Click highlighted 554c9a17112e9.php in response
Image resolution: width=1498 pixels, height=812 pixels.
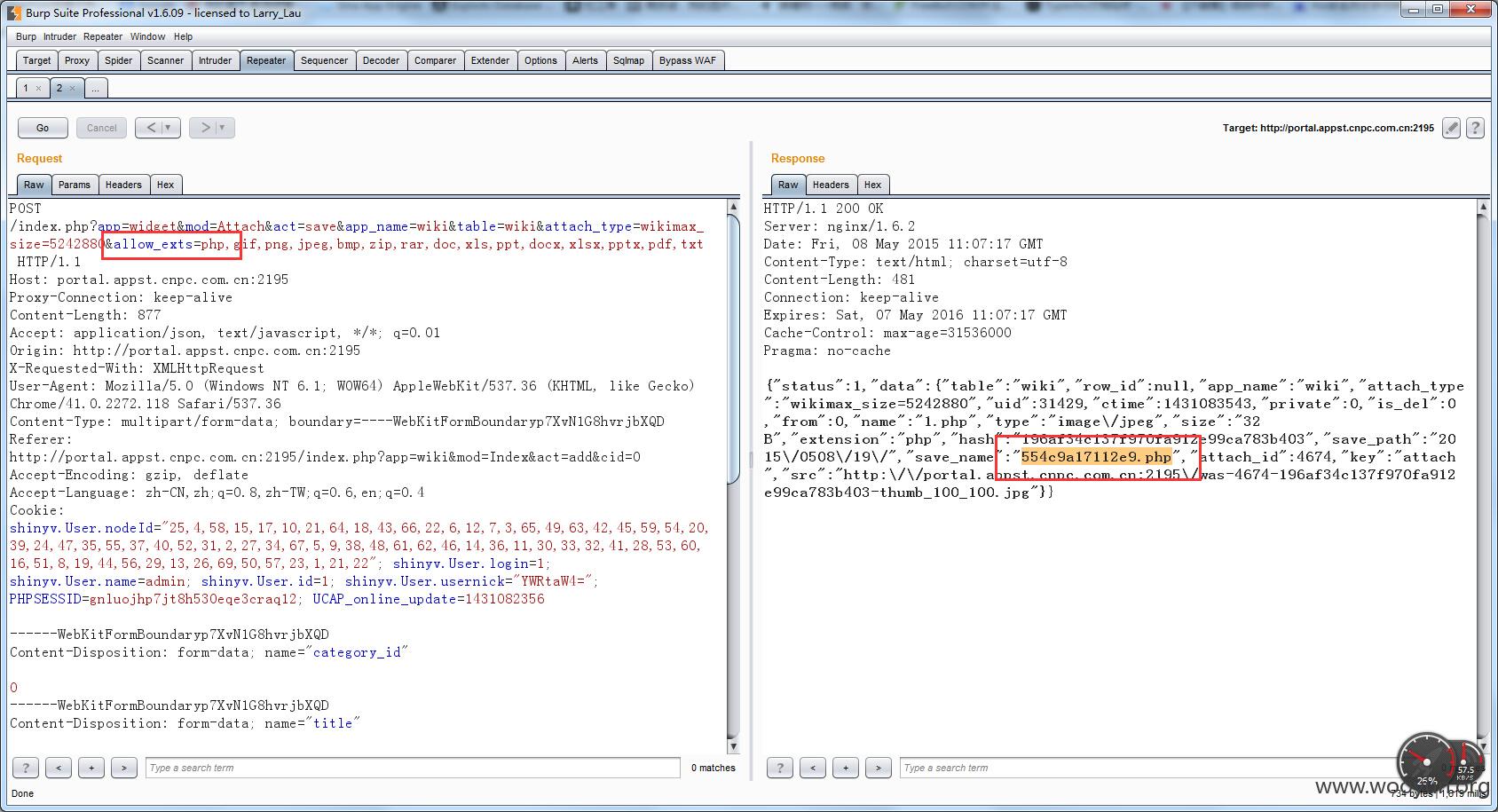click(x=1096, y=457)
